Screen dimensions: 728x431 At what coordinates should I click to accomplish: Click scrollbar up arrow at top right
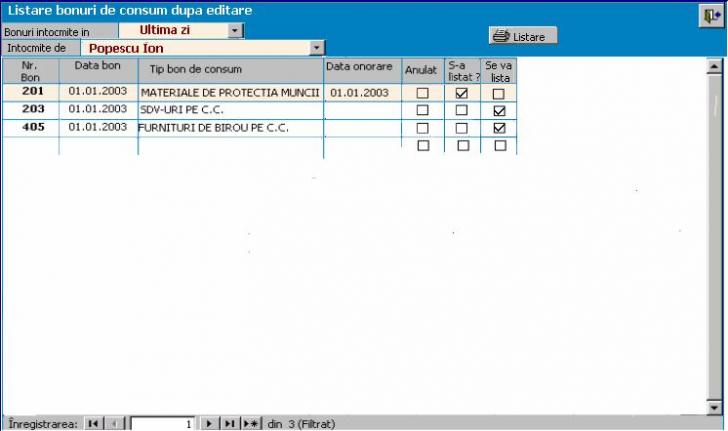point(714,68)
